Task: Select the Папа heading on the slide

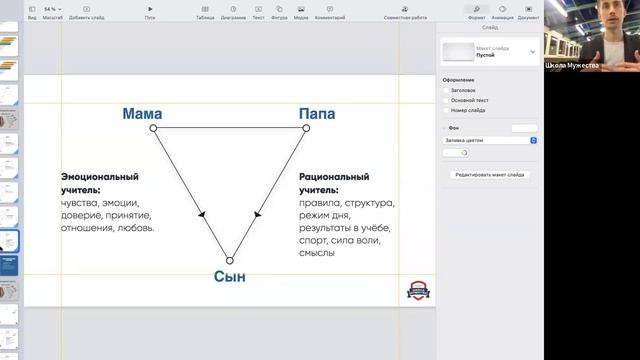Action: pos(317,113)
